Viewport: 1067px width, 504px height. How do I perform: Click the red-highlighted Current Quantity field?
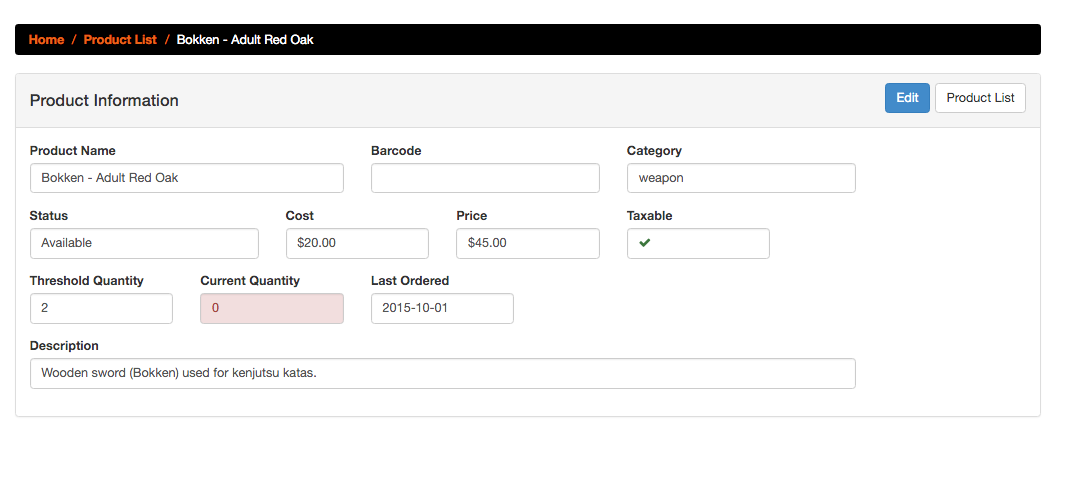(272, 308)
